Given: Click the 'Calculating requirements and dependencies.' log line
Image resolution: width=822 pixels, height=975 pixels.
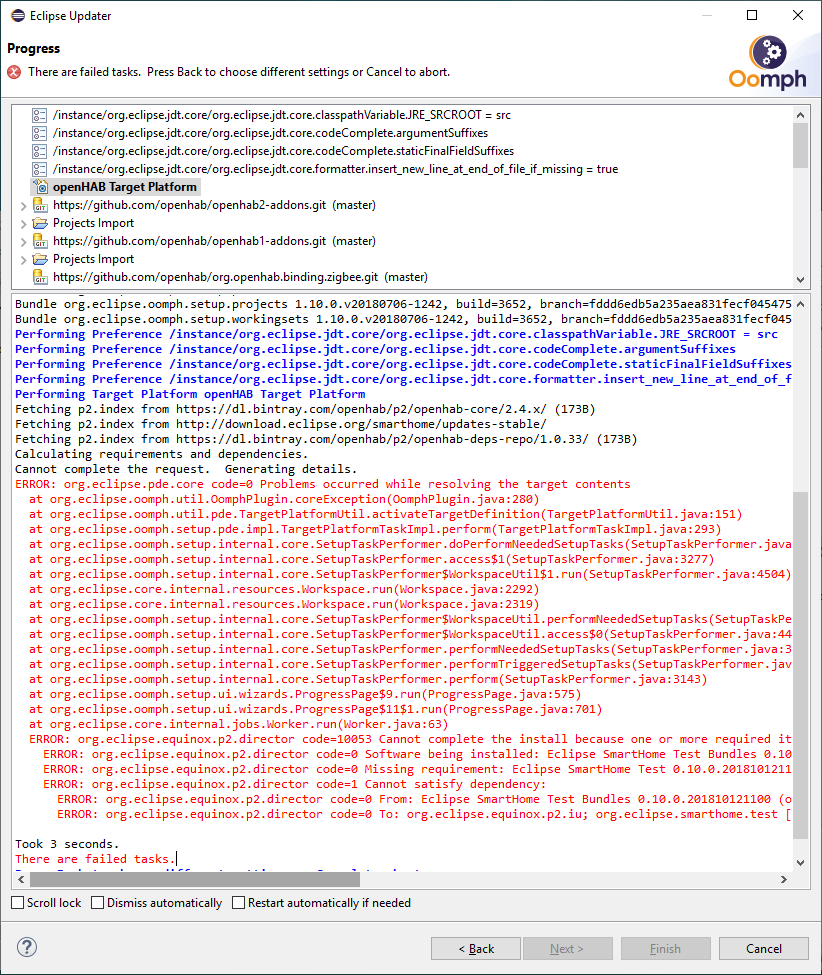Looking at the screenshot, I should [x=162, y=455].
